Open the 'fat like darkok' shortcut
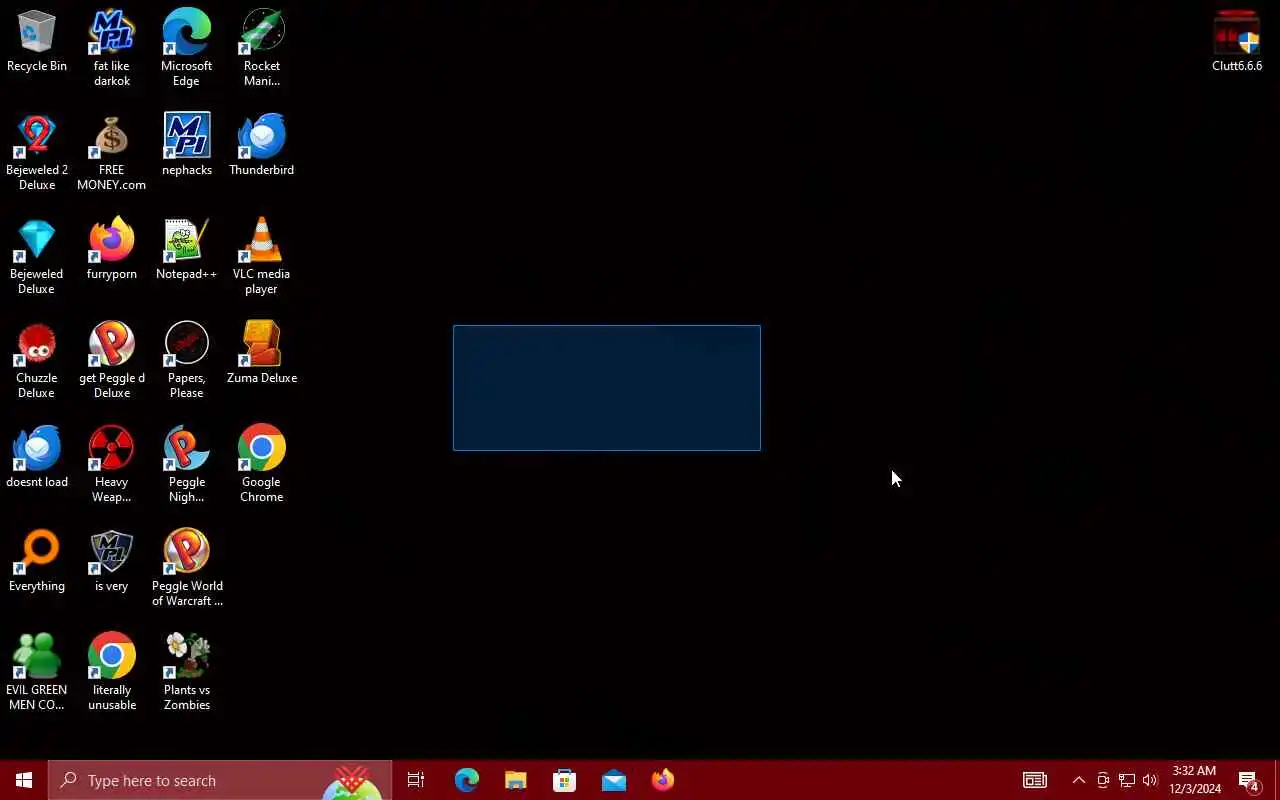The height and width of the screenshot is (800, 1280). pyautogui.click(x=112, y=48)
